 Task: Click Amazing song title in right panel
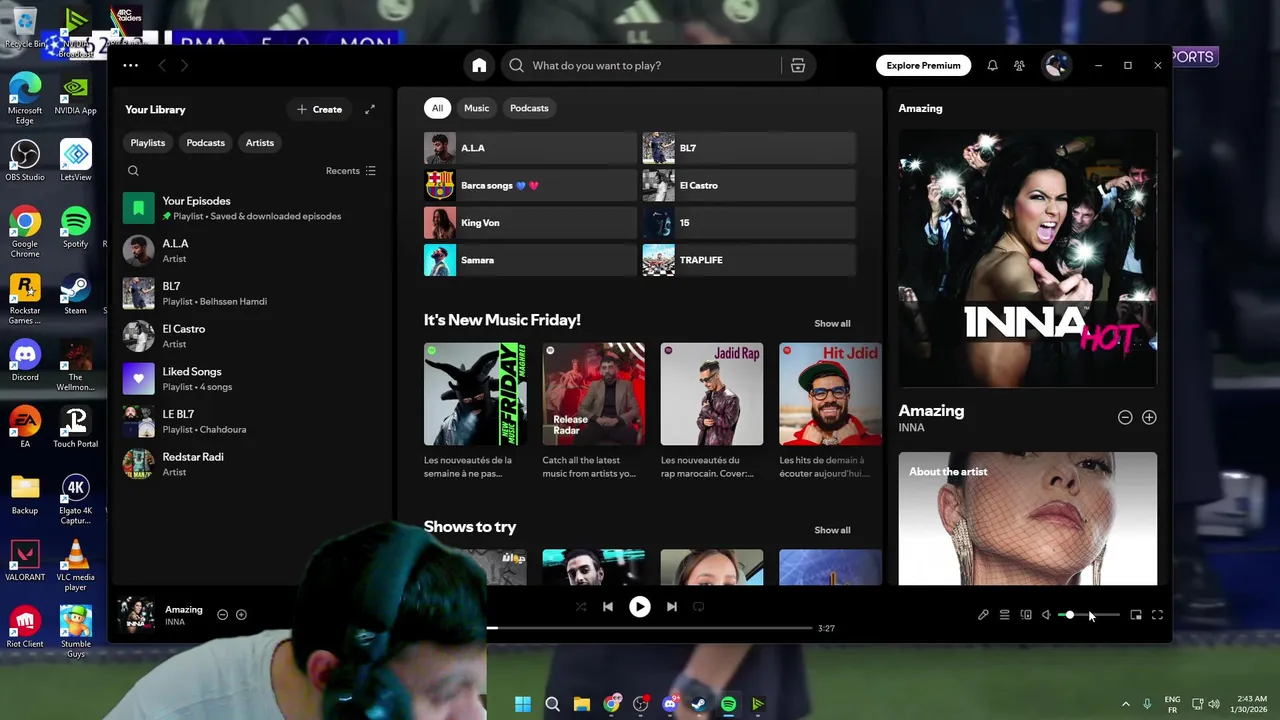(x=931, y=410)
